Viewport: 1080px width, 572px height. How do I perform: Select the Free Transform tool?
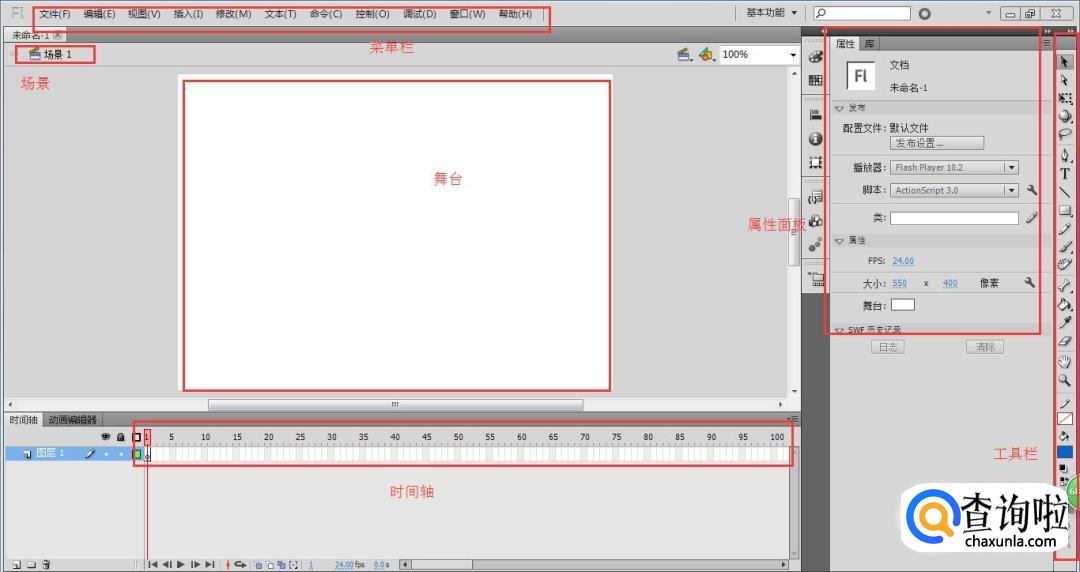click(x=1065, y=99)
